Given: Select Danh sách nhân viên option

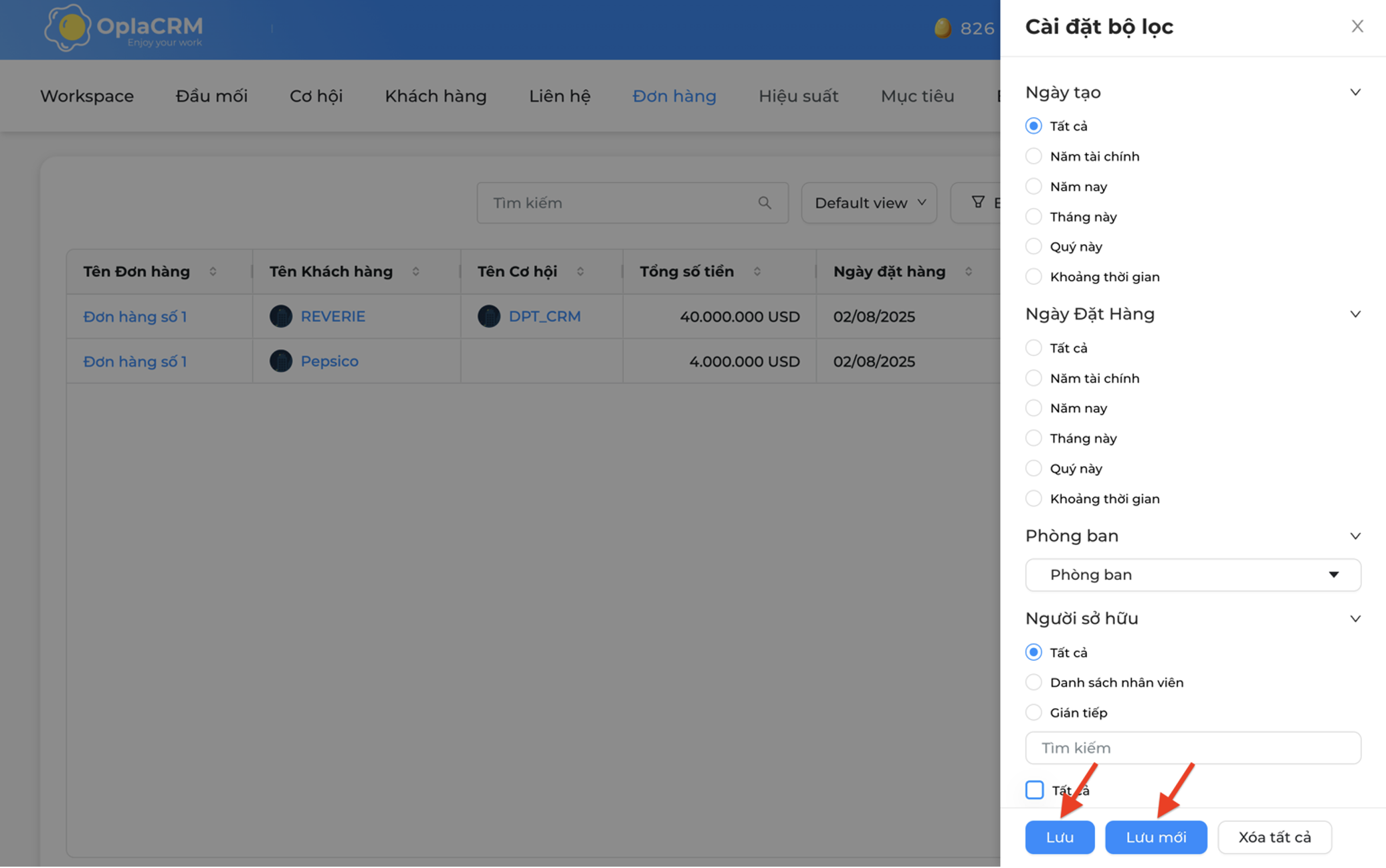Looking at the screenshot, I should pyautogui.click(x=1033, y=682).
